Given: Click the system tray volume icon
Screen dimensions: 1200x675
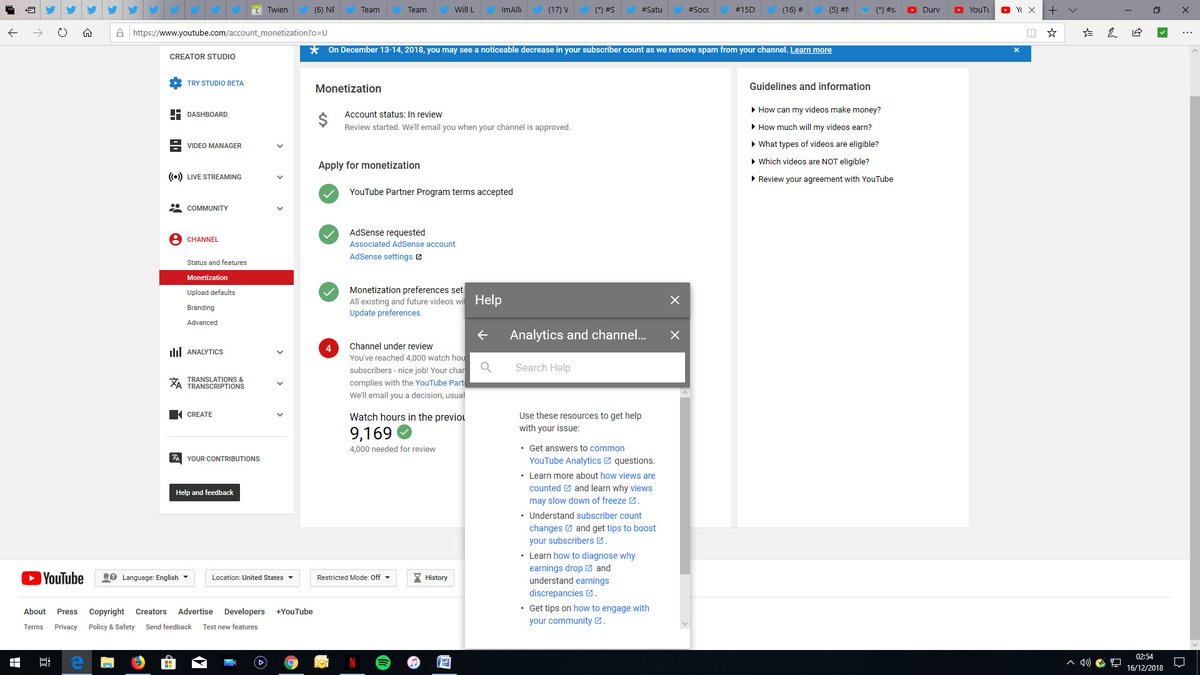Looking at the screenshot, I should point(1084,662).
